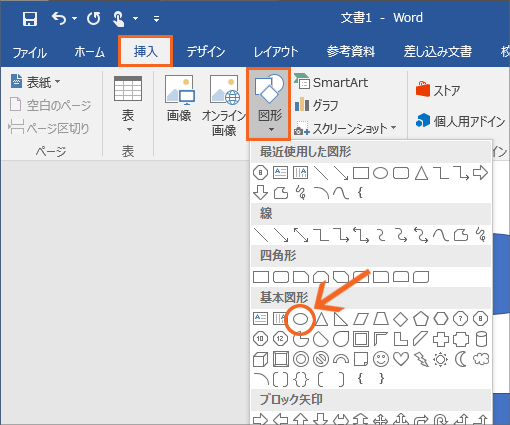Select the straight line in 線 section
510x425 pixels.
pyautogui.click(x=261, y=235)
